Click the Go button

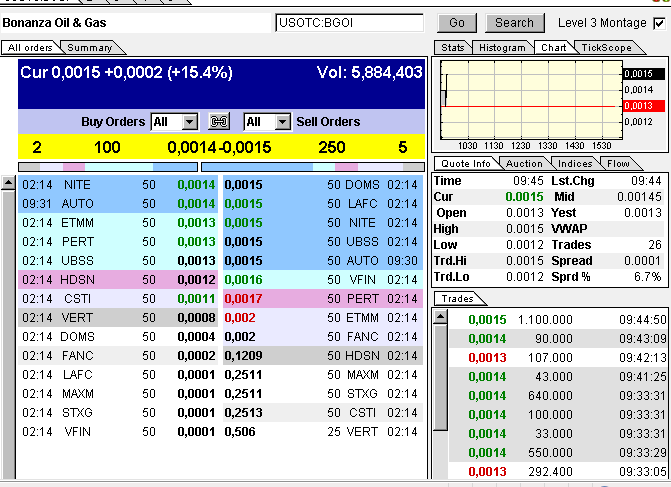[457, 23]
